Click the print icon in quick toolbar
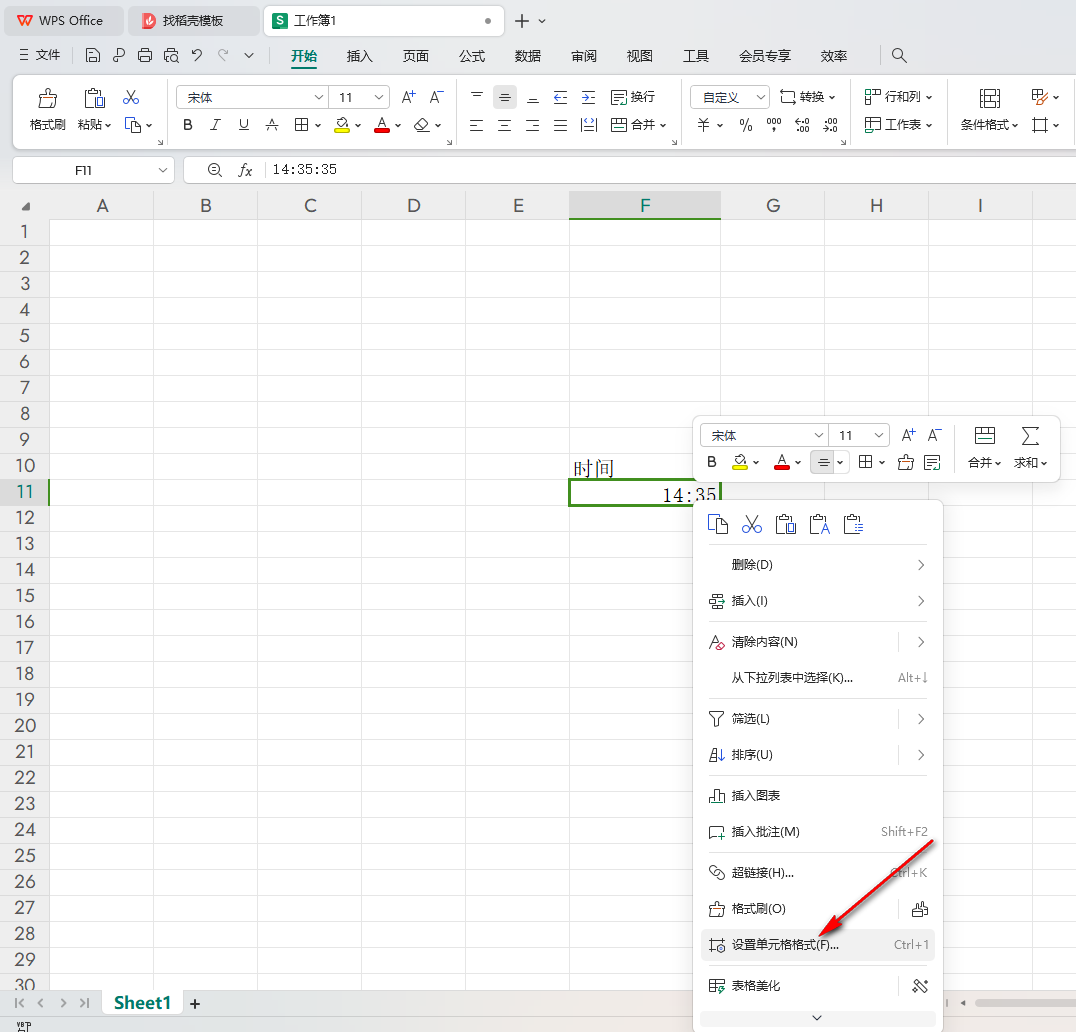 click(x=145, y=56)
